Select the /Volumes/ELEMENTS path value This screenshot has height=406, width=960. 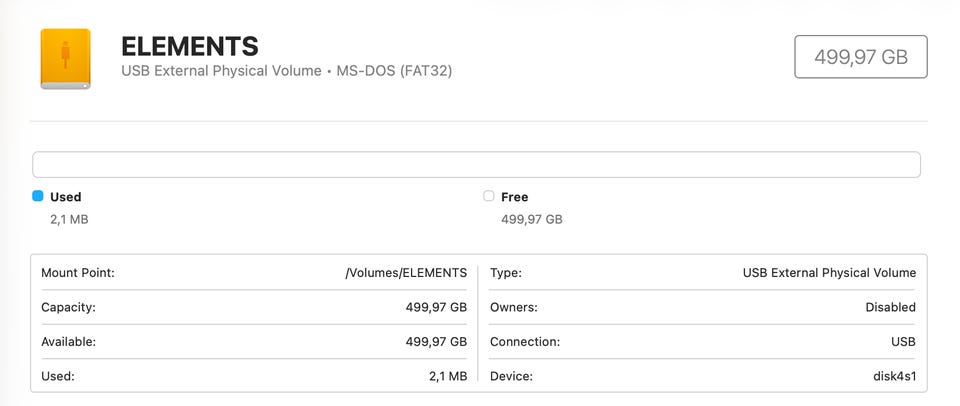coord(406,273)
